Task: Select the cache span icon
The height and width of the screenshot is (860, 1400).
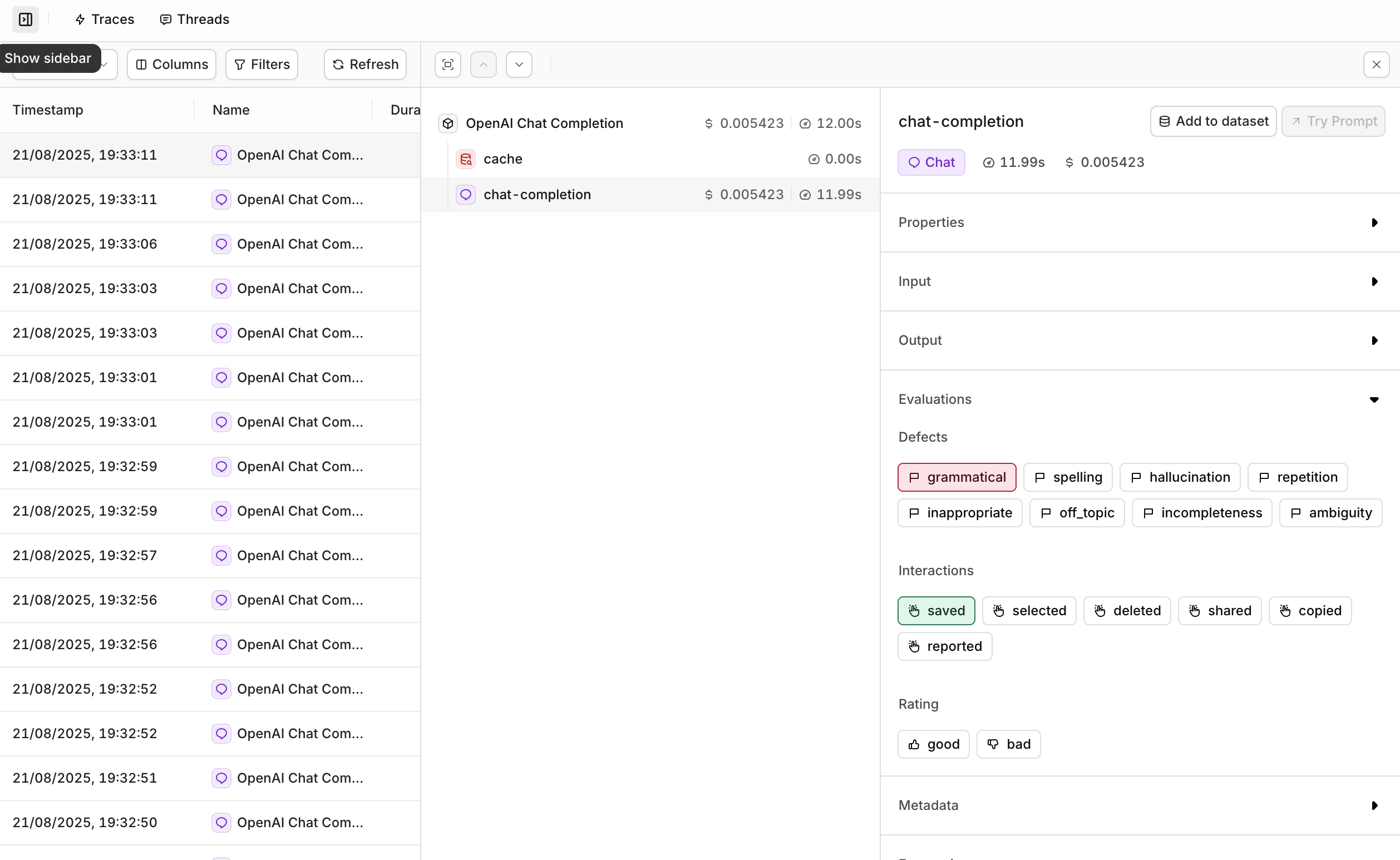Action: 465,159
